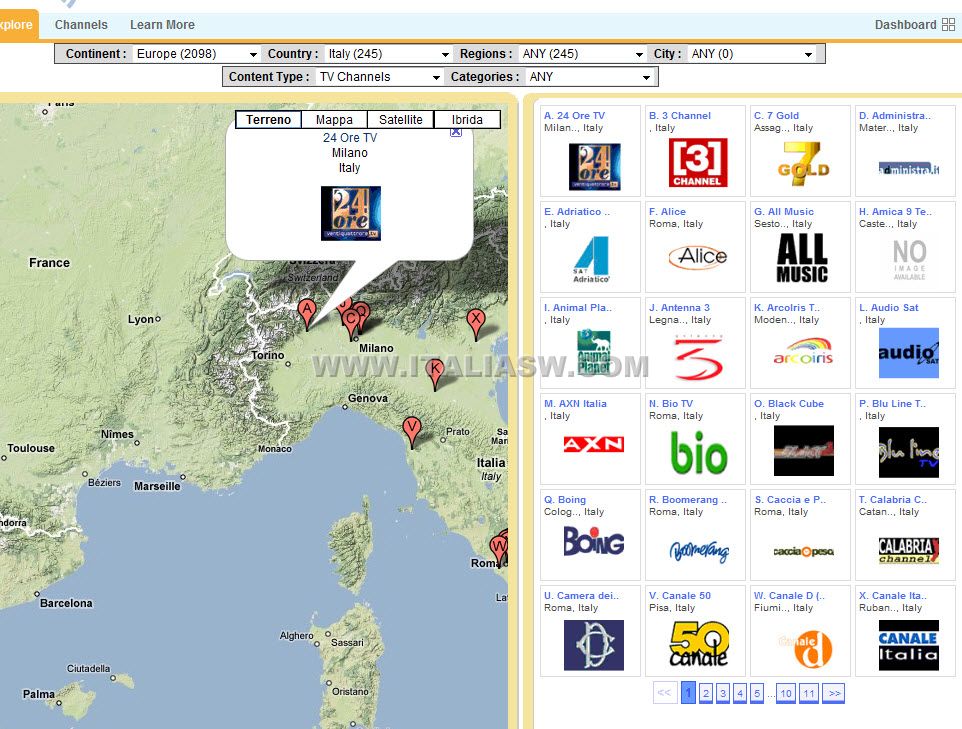Go to results page 10

786,693
